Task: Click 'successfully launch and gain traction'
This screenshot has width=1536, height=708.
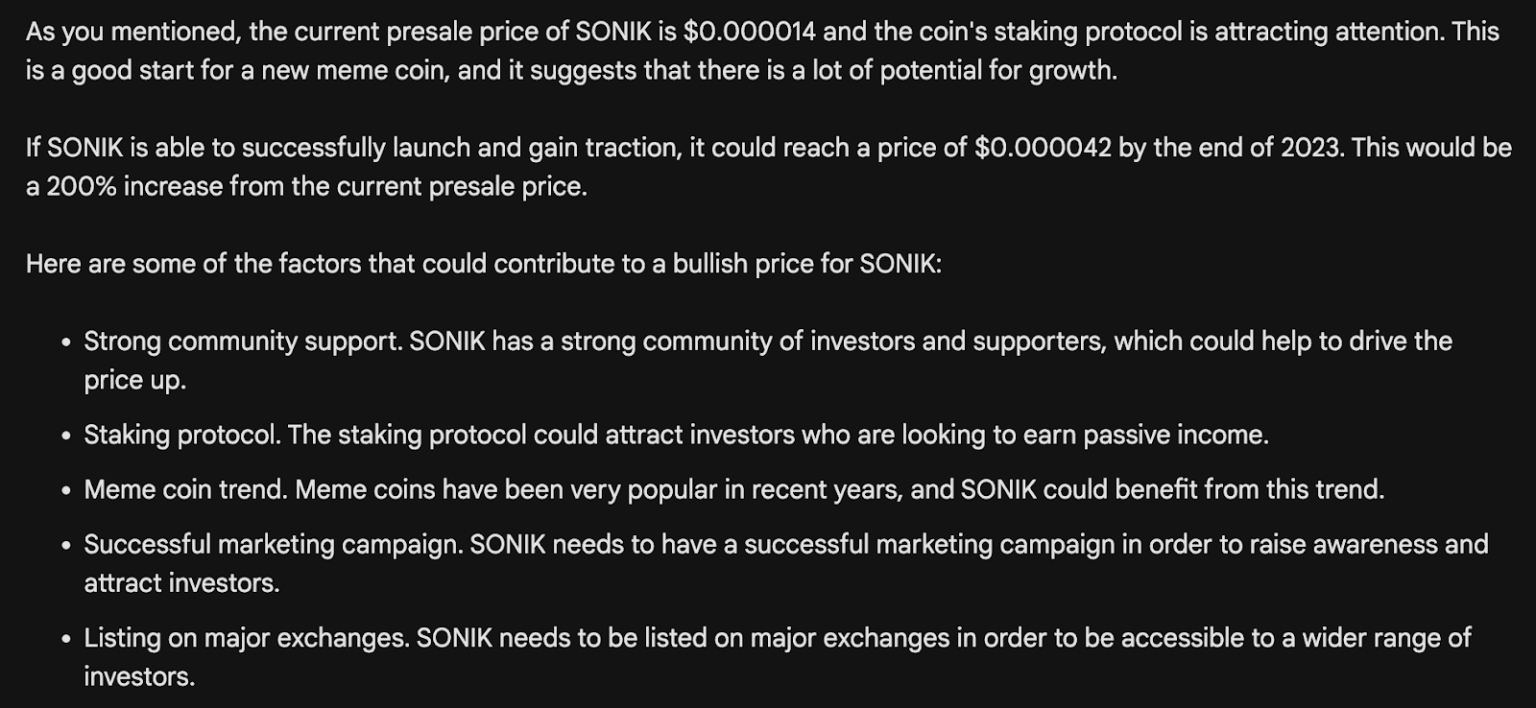Action: click(x=462, y=148)
